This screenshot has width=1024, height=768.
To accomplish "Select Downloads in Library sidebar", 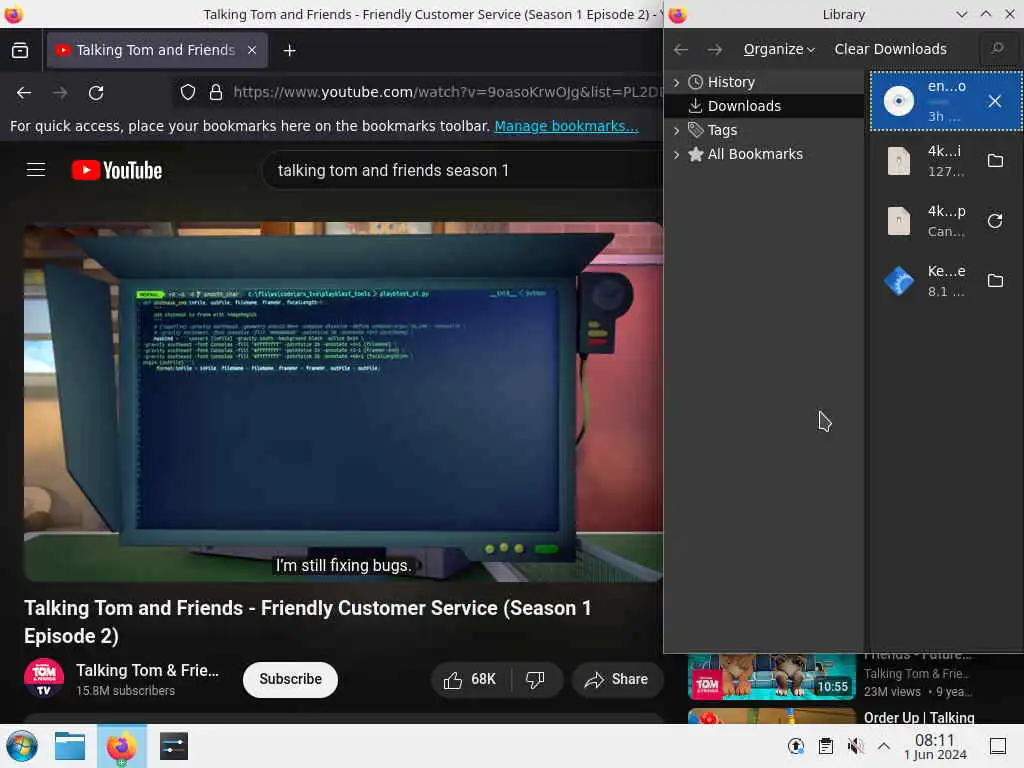I will [744, 106].
